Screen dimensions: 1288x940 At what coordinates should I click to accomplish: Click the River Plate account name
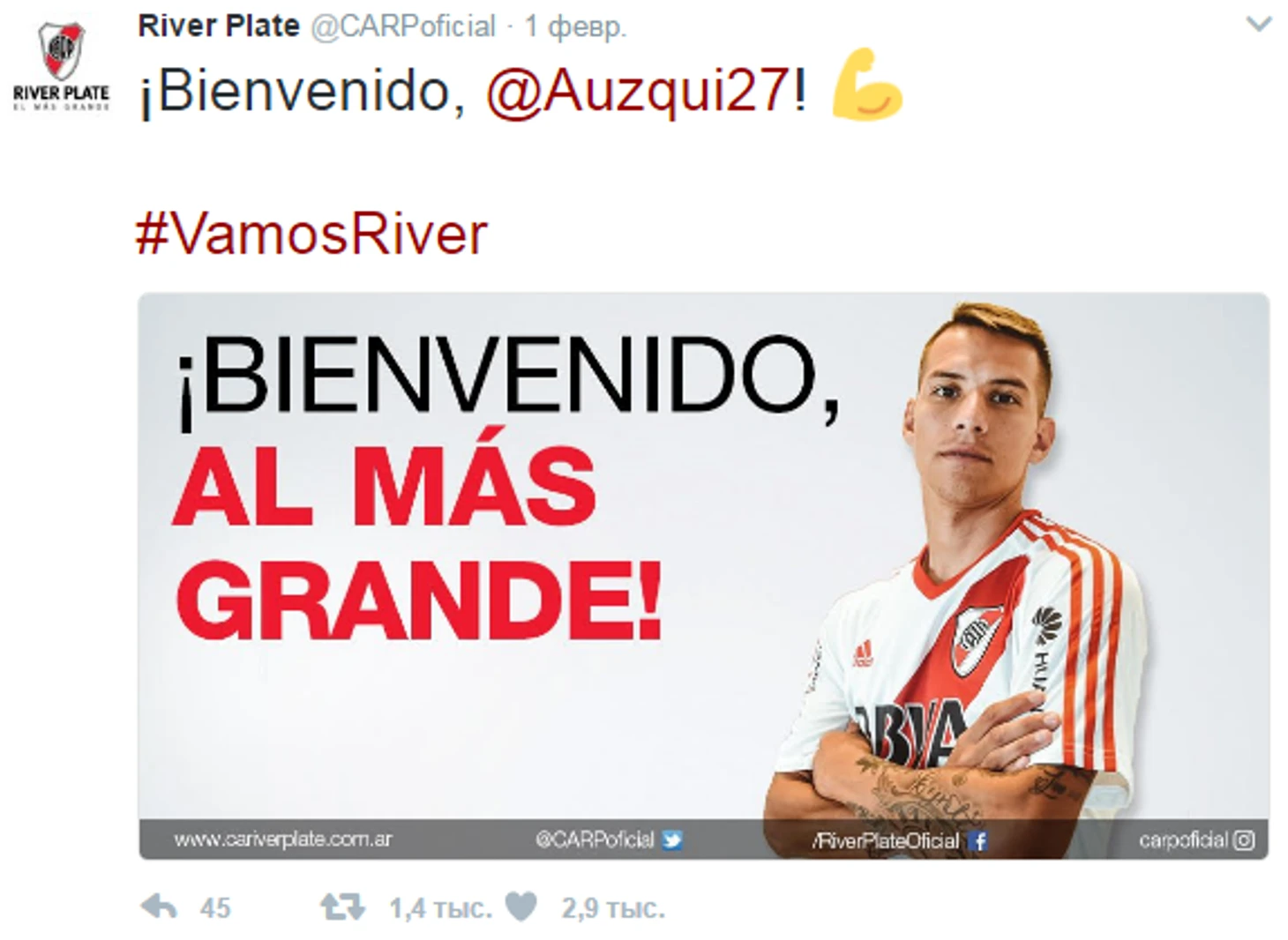point(219,26)
